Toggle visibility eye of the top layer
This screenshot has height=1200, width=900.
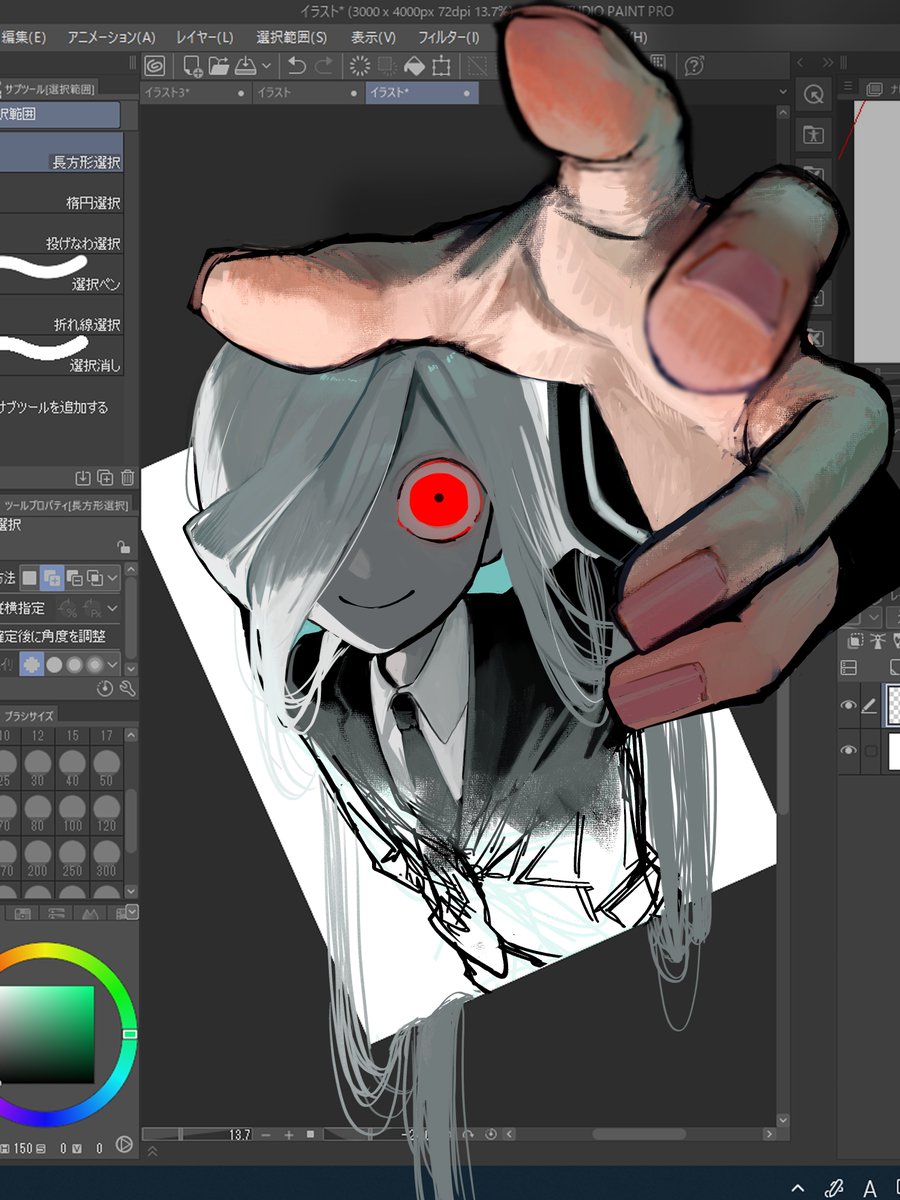(x=848, y=706)
